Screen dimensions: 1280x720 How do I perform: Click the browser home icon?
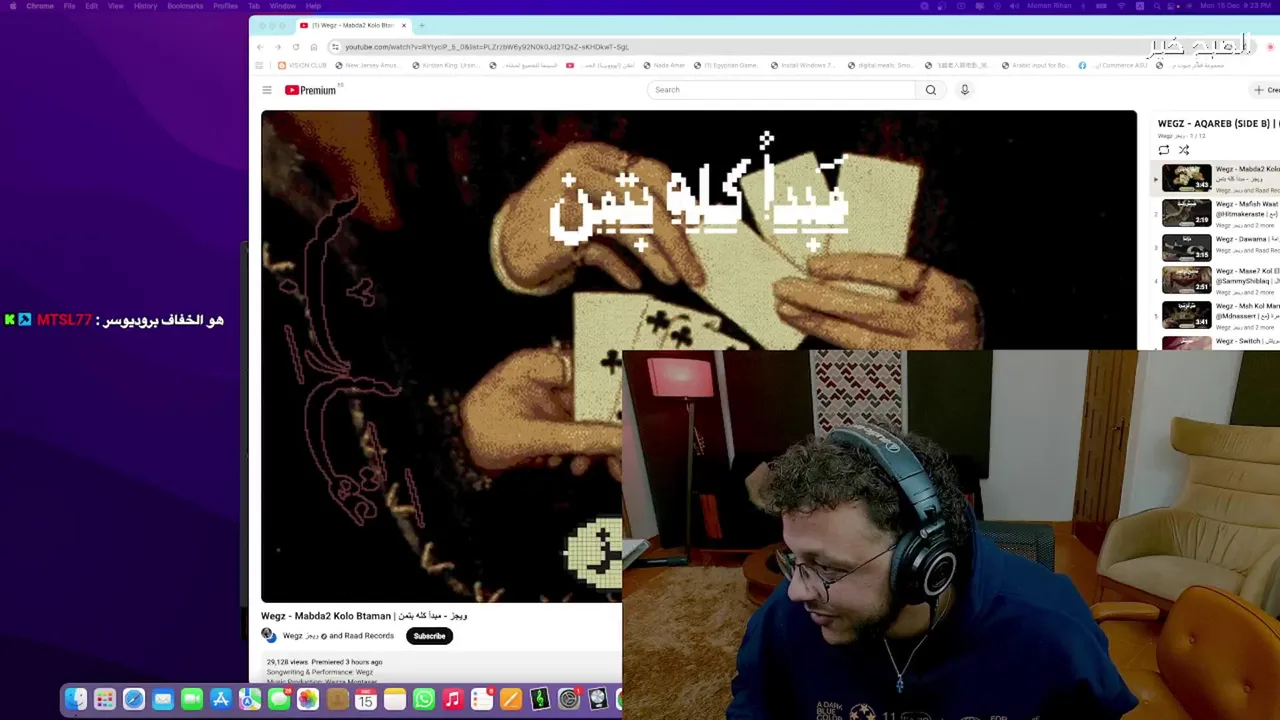(314, 47)
